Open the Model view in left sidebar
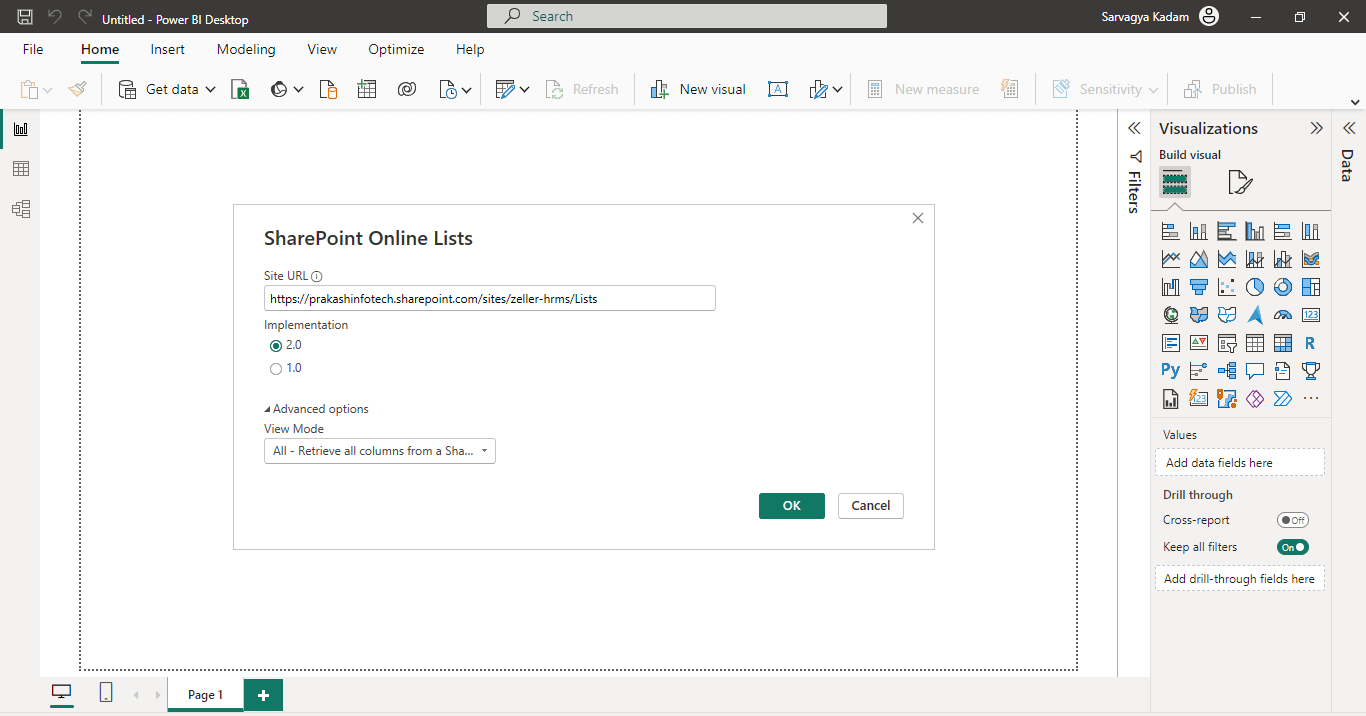The width and height of the screenshot is (1366, 716). click(x=20, y=209)
